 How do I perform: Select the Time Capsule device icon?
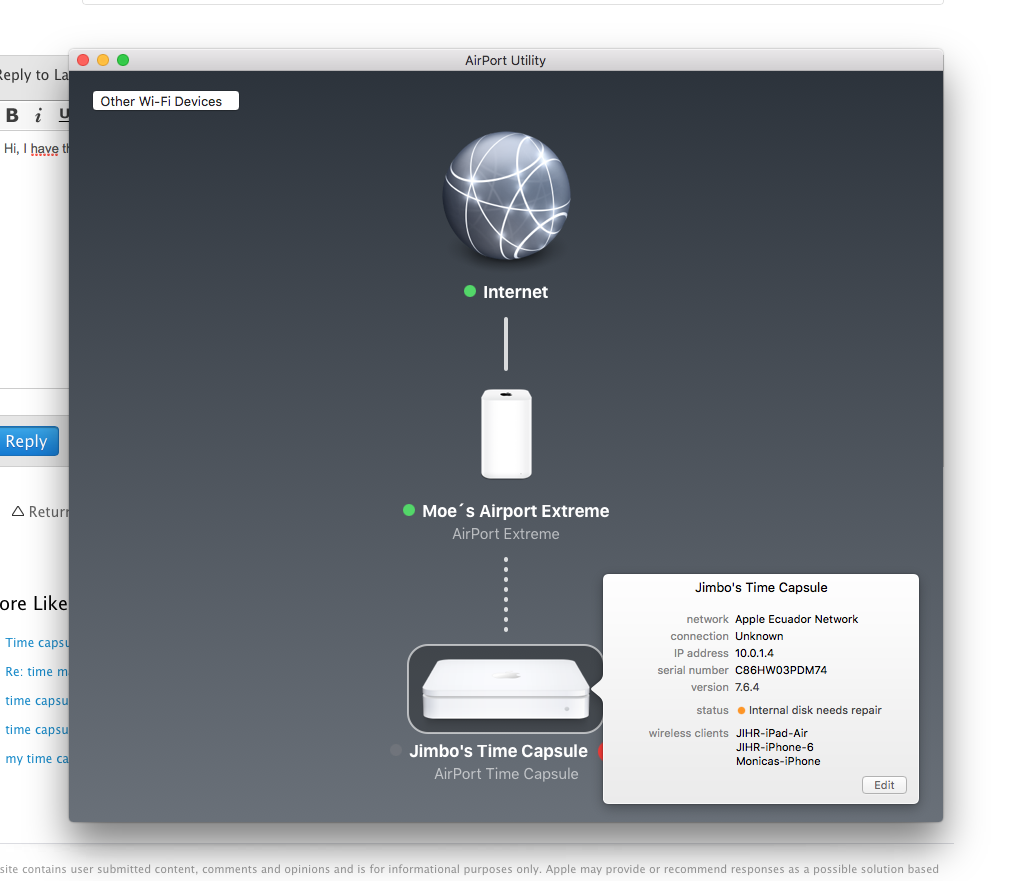click(506, 689)
